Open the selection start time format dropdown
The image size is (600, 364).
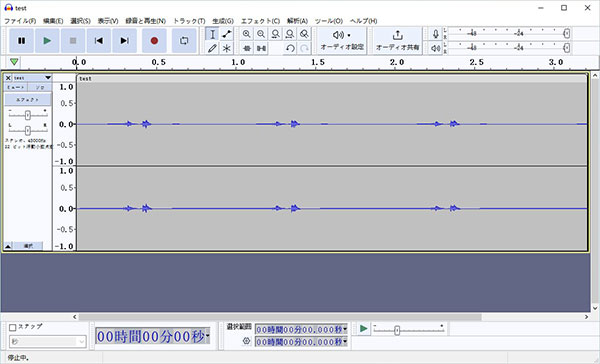(x=345, y=329)
